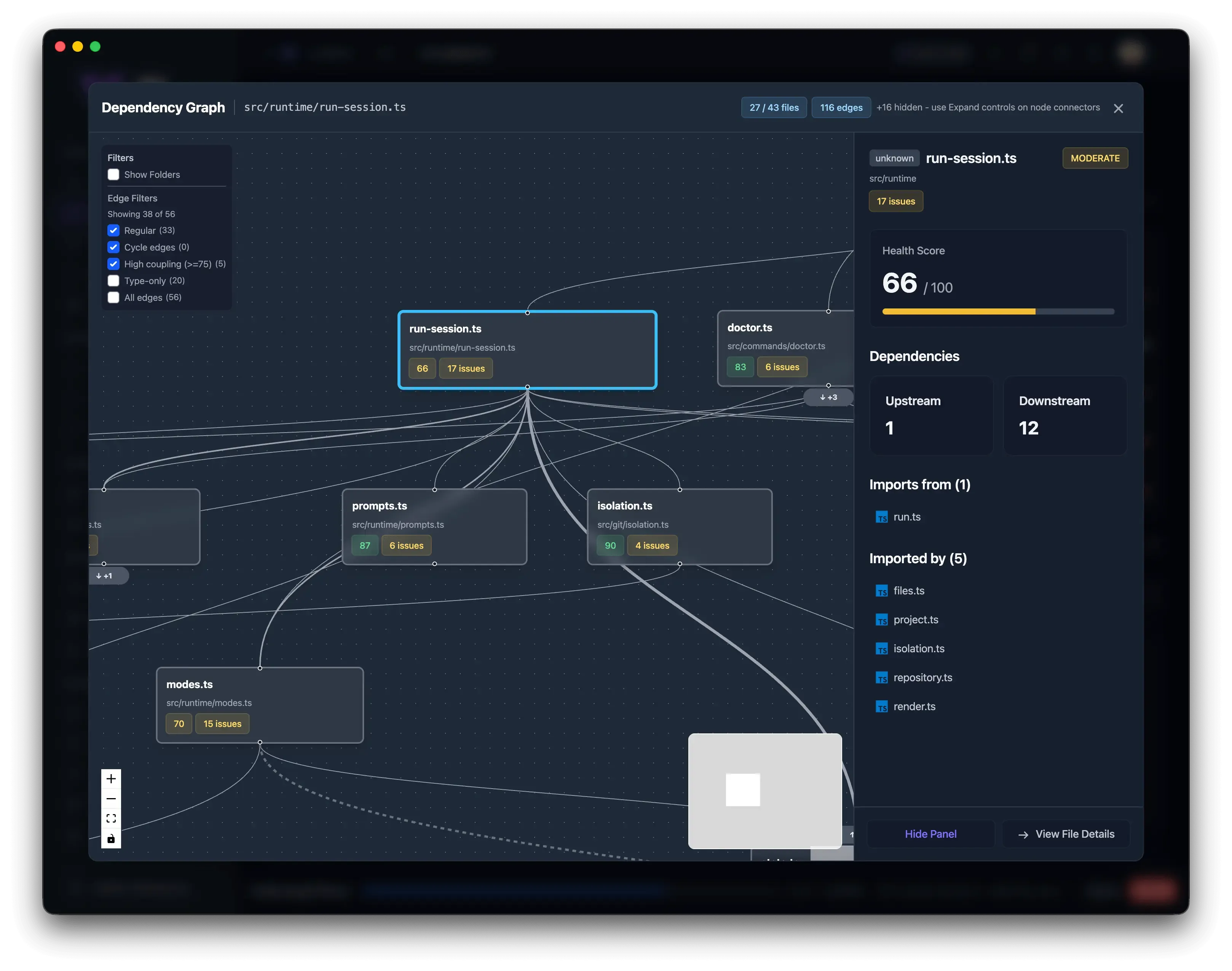1232x971 pixels.
Task: Click 15 issues badge on modes.ts node
Action: click(223, 724)
